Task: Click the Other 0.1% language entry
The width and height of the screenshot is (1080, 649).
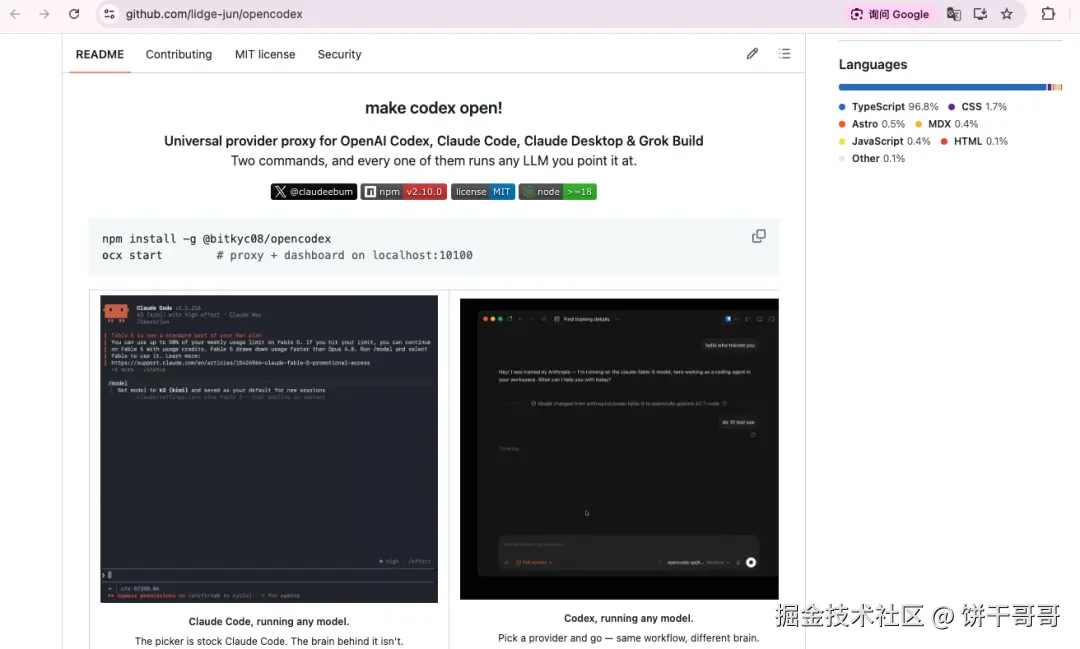Action: click(x=871, y=158)
